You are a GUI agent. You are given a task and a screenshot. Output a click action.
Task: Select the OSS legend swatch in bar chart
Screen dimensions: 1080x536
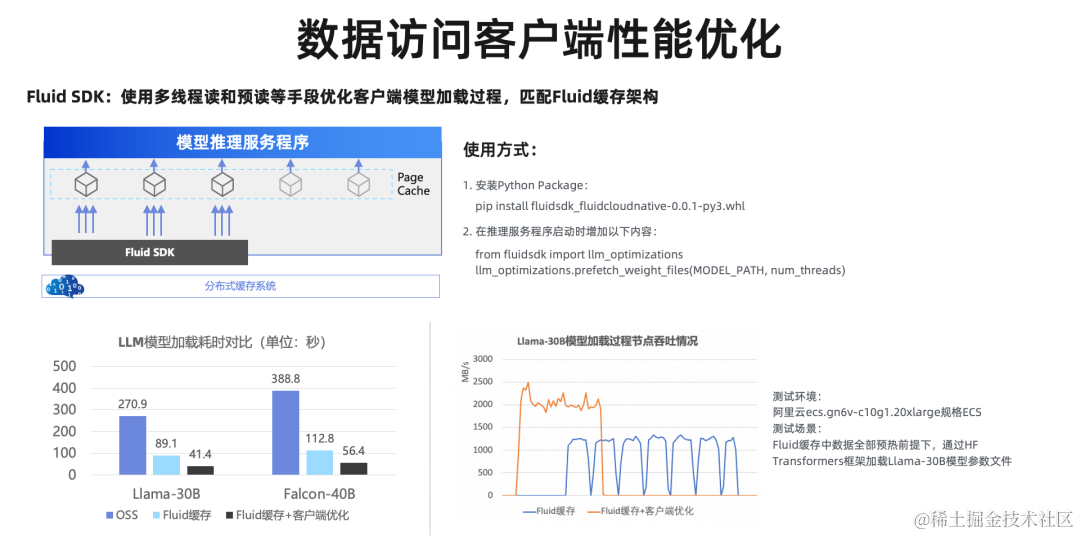click(109, 515)
